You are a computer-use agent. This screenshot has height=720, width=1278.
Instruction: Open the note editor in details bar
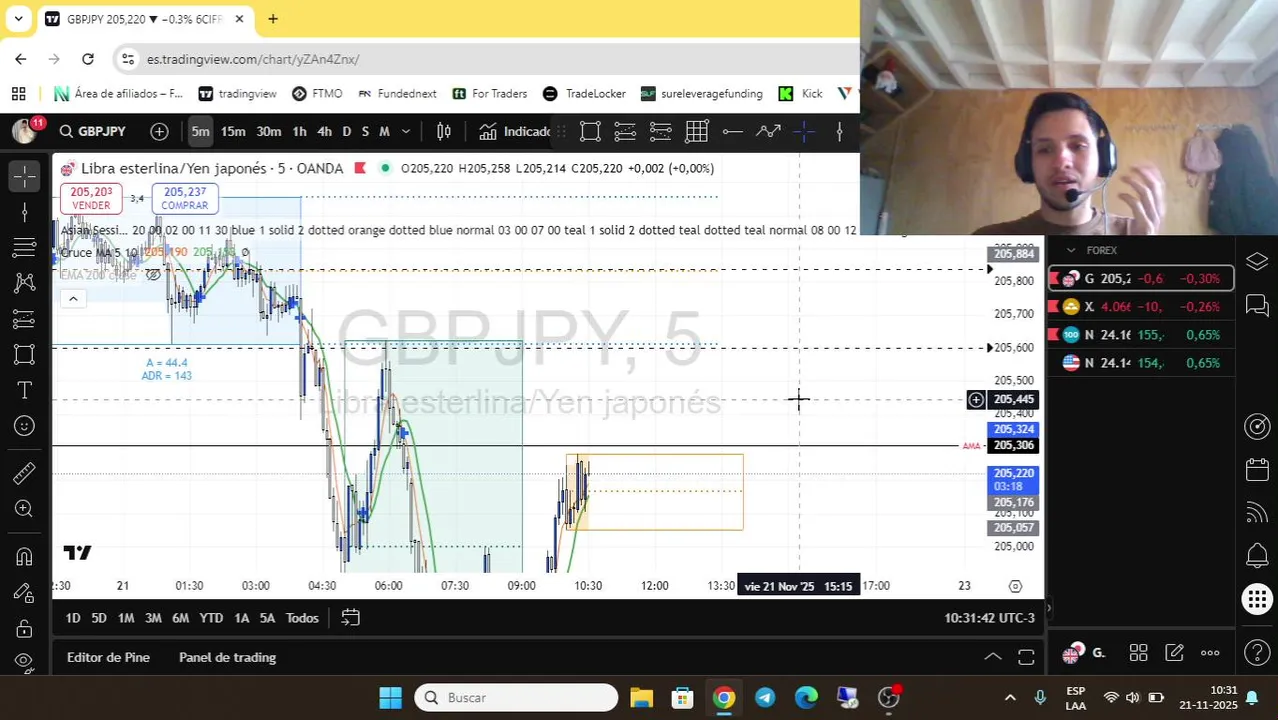[x=1174, y=653]
